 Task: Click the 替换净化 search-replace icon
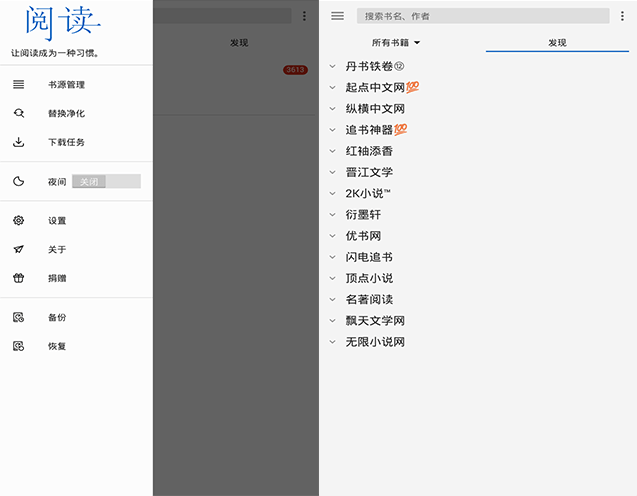coord(19,113)
